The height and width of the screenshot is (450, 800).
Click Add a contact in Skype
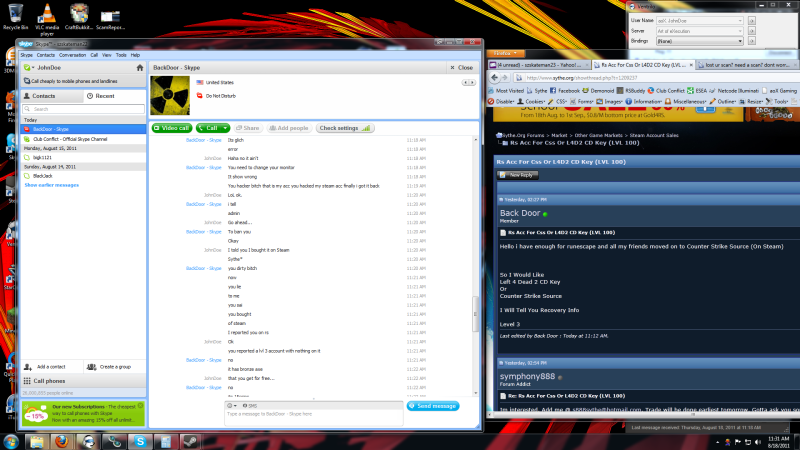point(51,367)
